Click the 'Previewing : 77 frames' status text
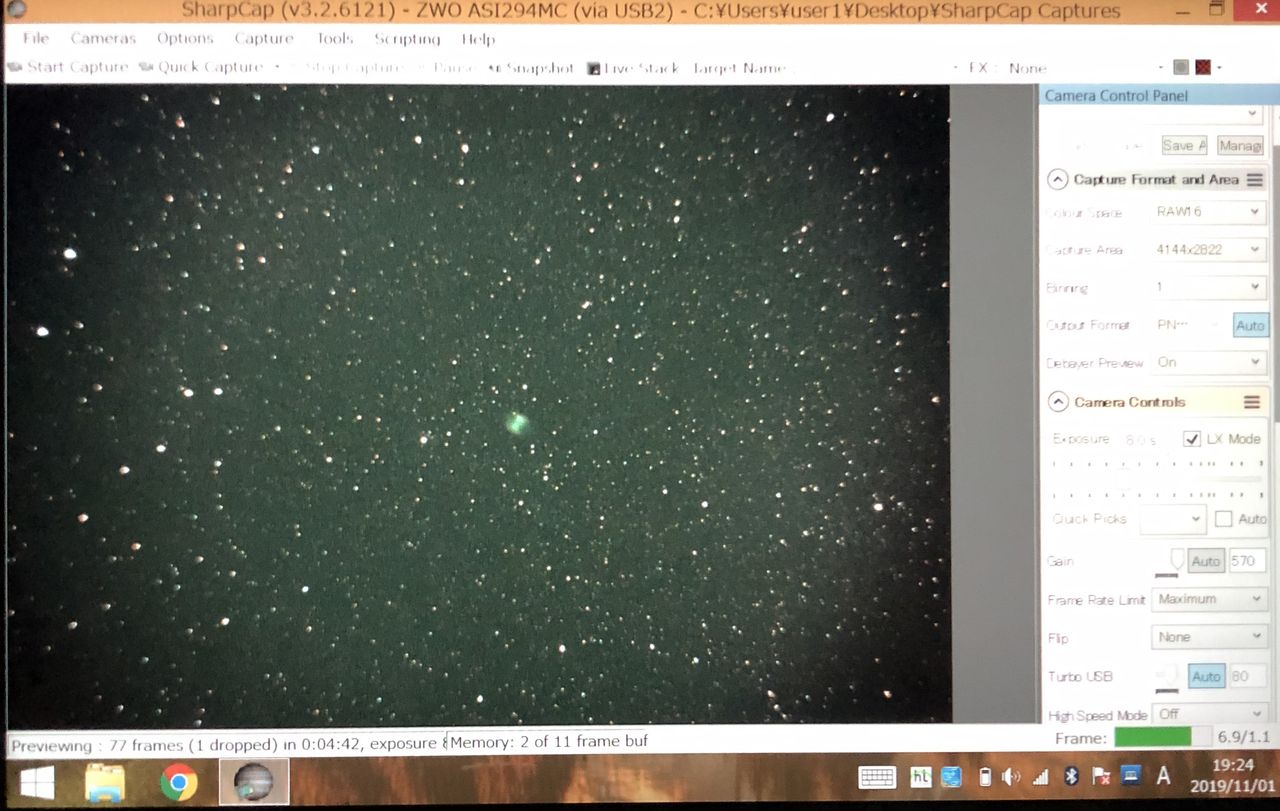This screenshot has height=811, width=1280. pyautogui.click(x=226, y=744)
